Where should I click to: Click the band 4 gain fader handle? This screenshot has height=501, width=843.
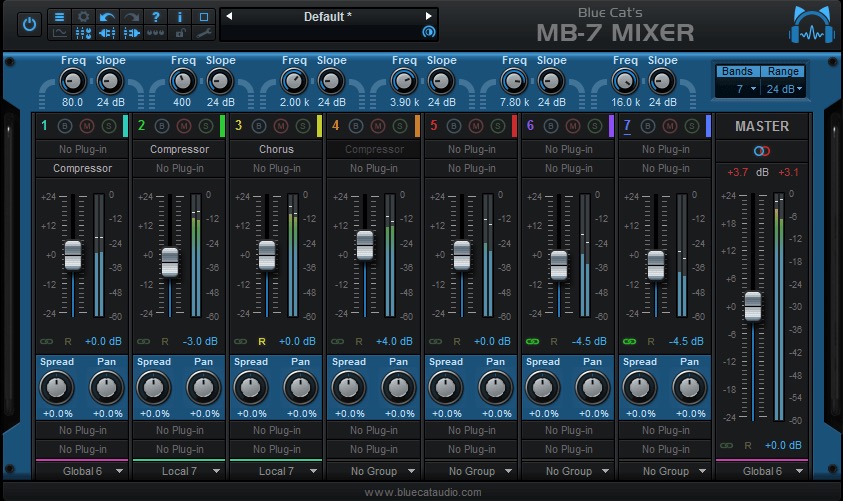pos(365,245)
